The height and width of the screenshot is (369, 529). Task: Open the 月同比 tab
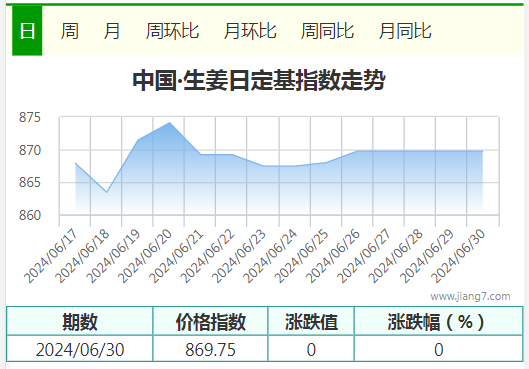pos(405,31)
